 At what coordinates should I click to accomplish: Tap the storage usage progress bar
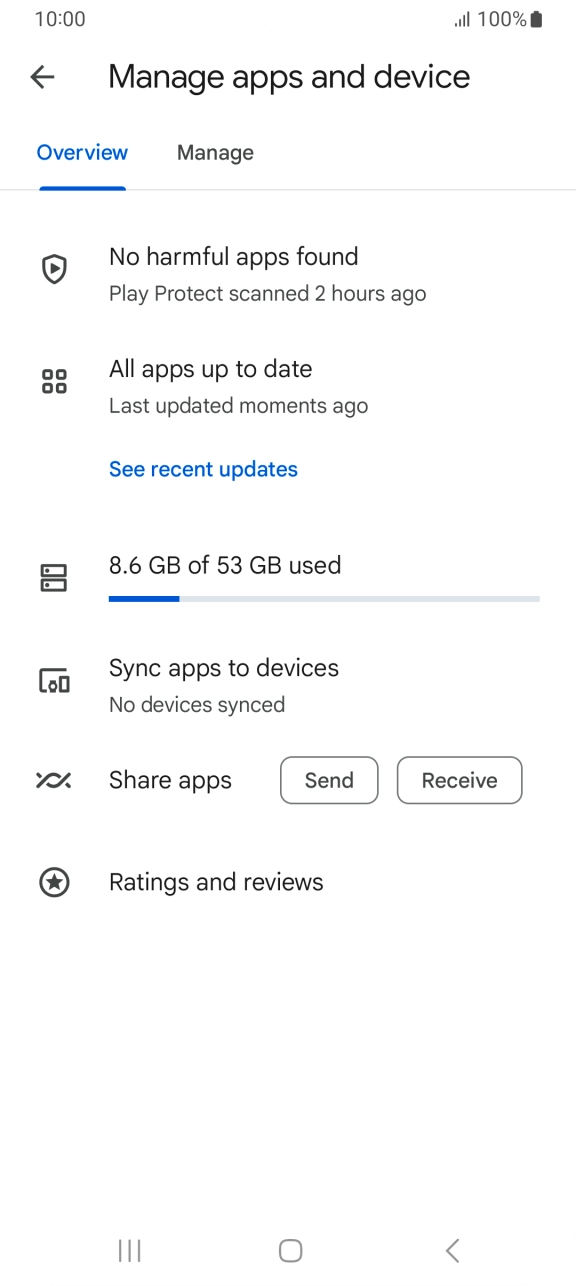tap(324, 598)
